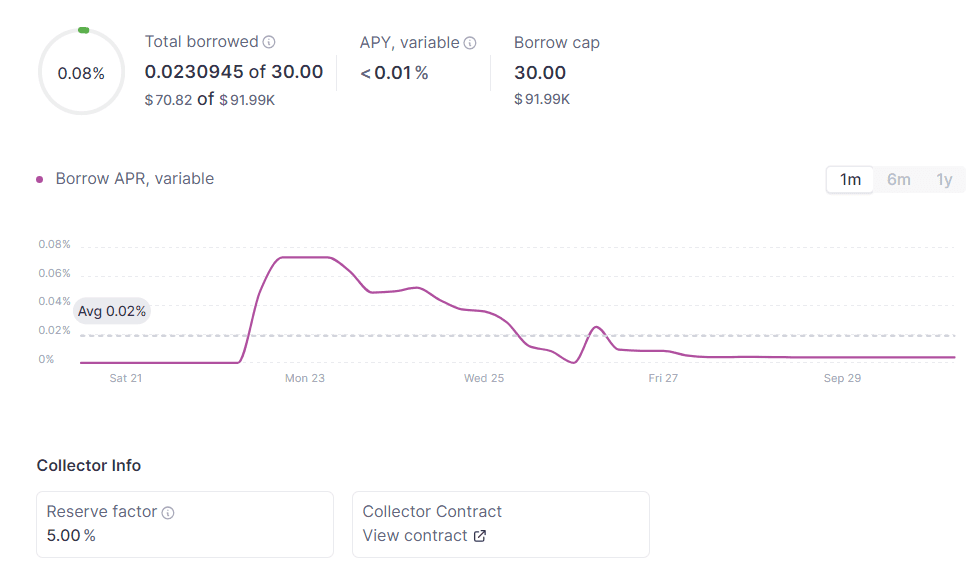Switch the chart to the 6m range
The image size is (978, 574).
[x=898, y=179]
